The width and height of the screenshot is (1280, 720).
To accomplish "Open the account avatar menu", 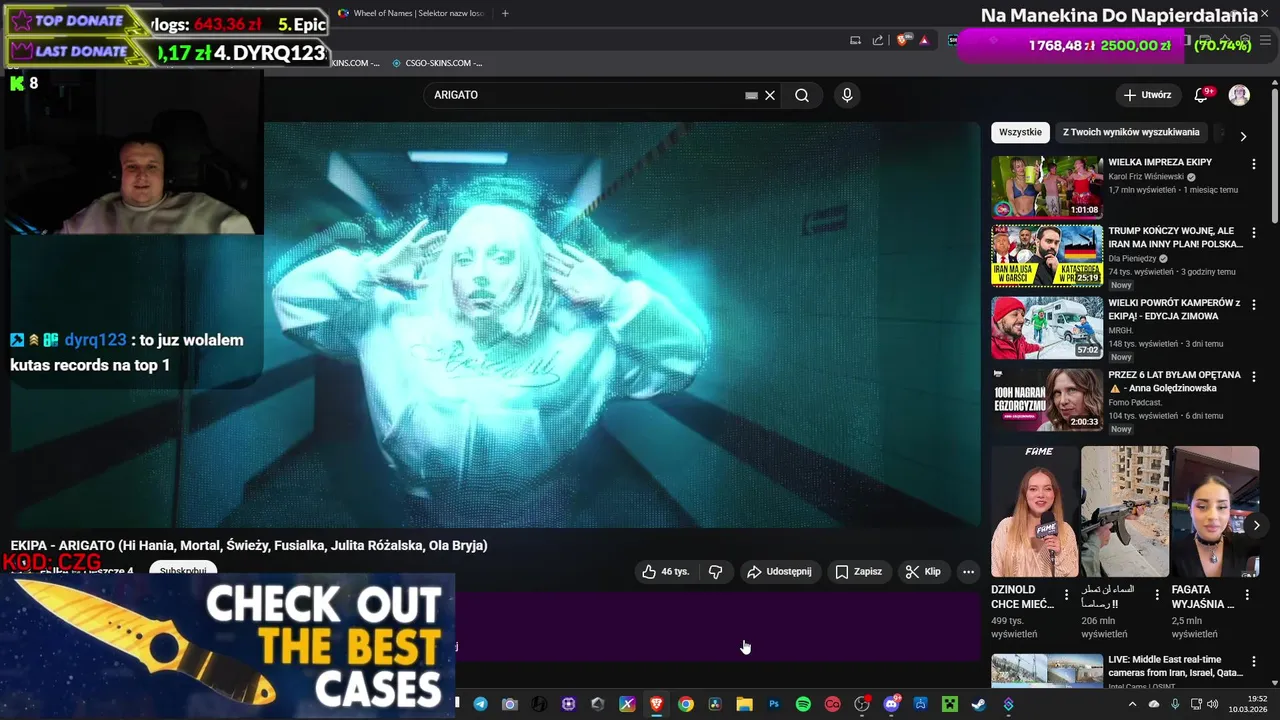I will [1239, 95].
